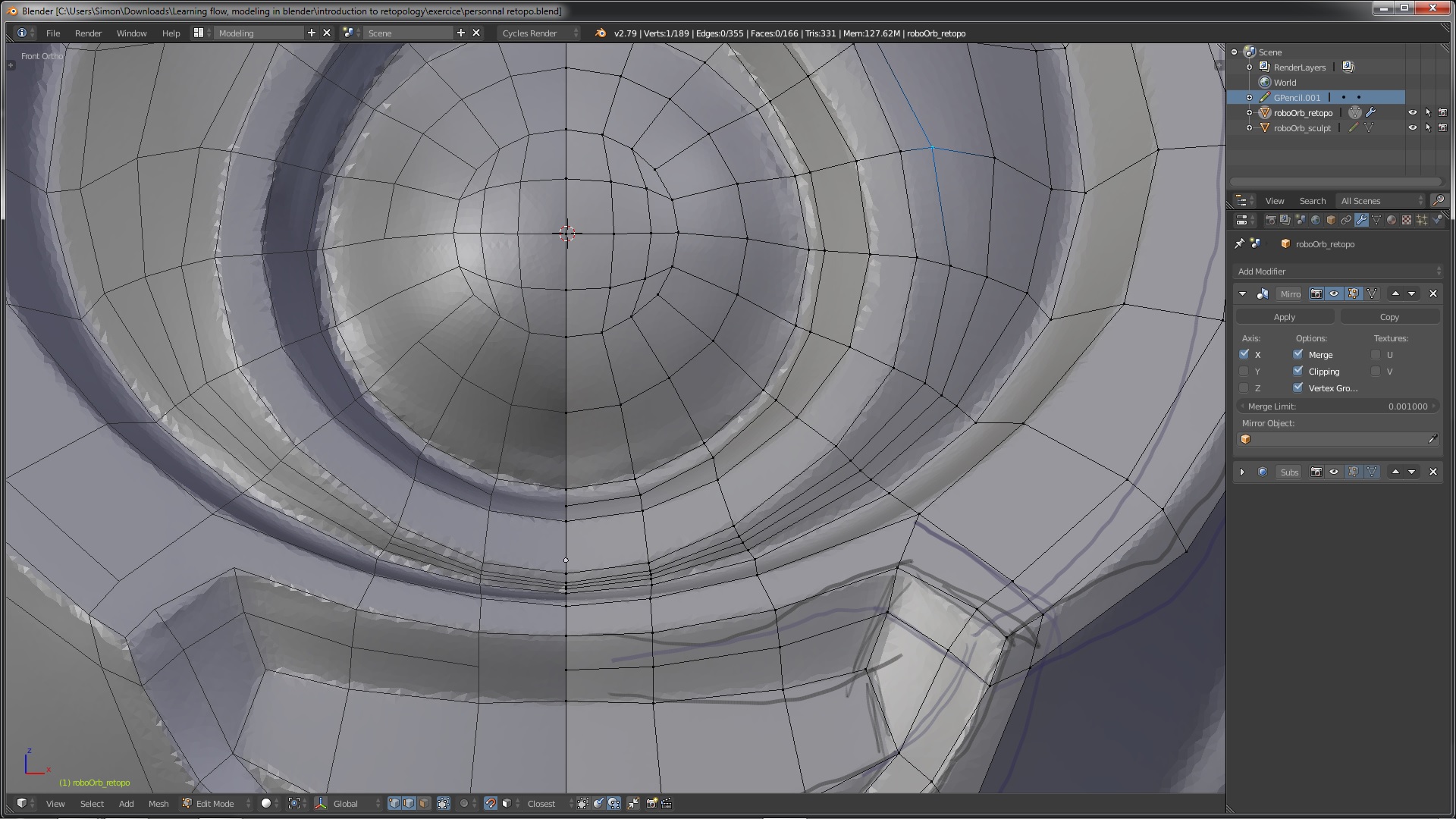The width and height of the screenshot is (1456, 819).
Task: Expand the Subsurf modifier panel
Action: (x=1242, y=472)
